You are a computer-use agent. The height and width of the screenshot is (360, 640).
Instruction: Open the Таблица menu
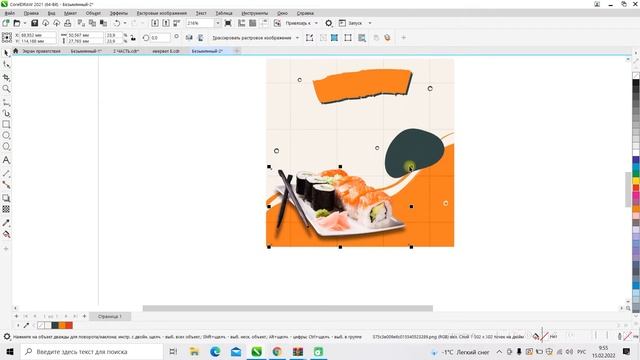[224, 13]
